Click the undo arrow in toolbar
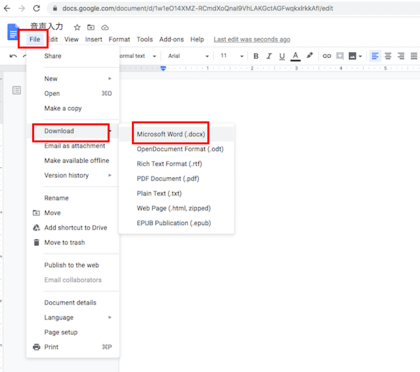Image resolution: width=420 pixels, height=372 pixels. [13, 56]
